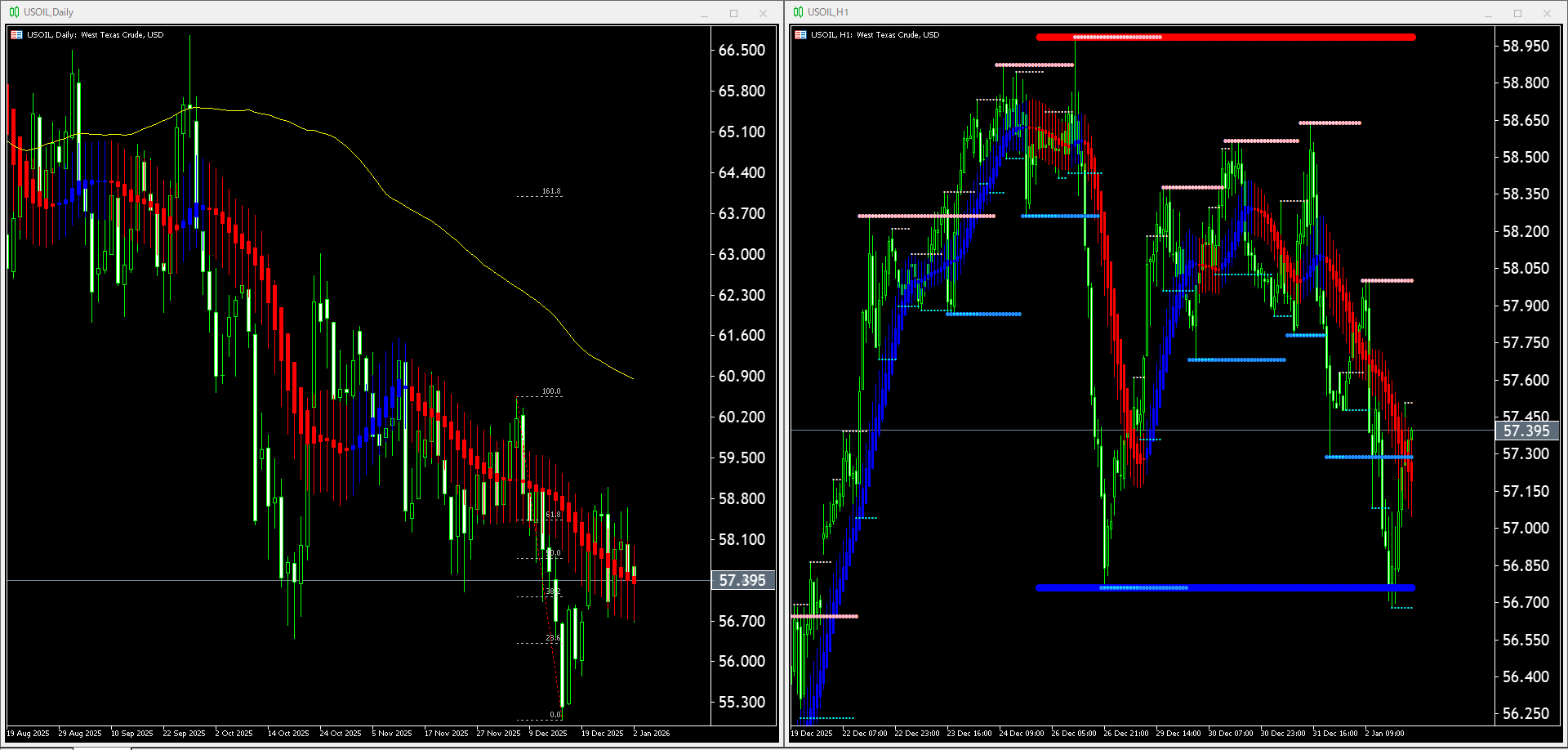Minimize the USOIL,Daily chart window
This screenshot has width=1568, height=750.
click(x=703, y=13)
